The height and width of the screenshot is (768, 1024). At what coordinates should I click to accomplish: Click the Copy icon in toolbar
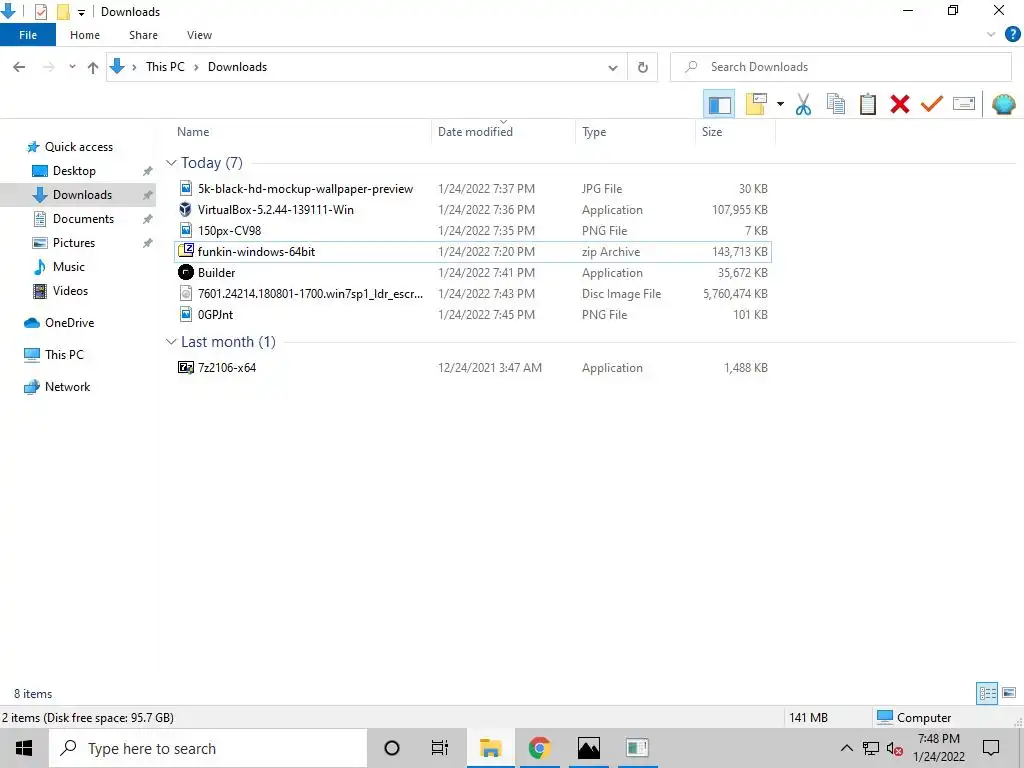835,104
